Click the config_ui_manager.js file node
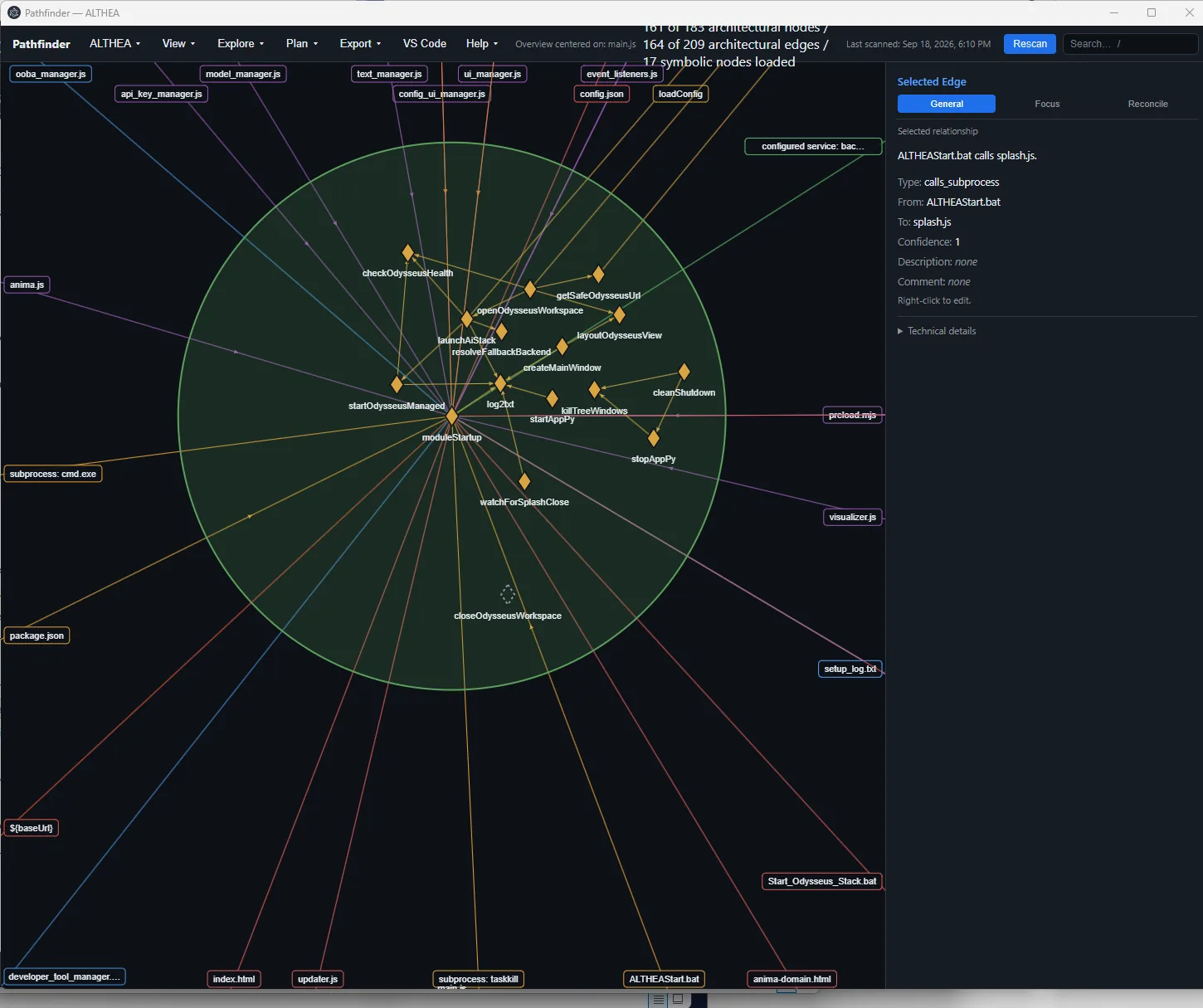 442,94
